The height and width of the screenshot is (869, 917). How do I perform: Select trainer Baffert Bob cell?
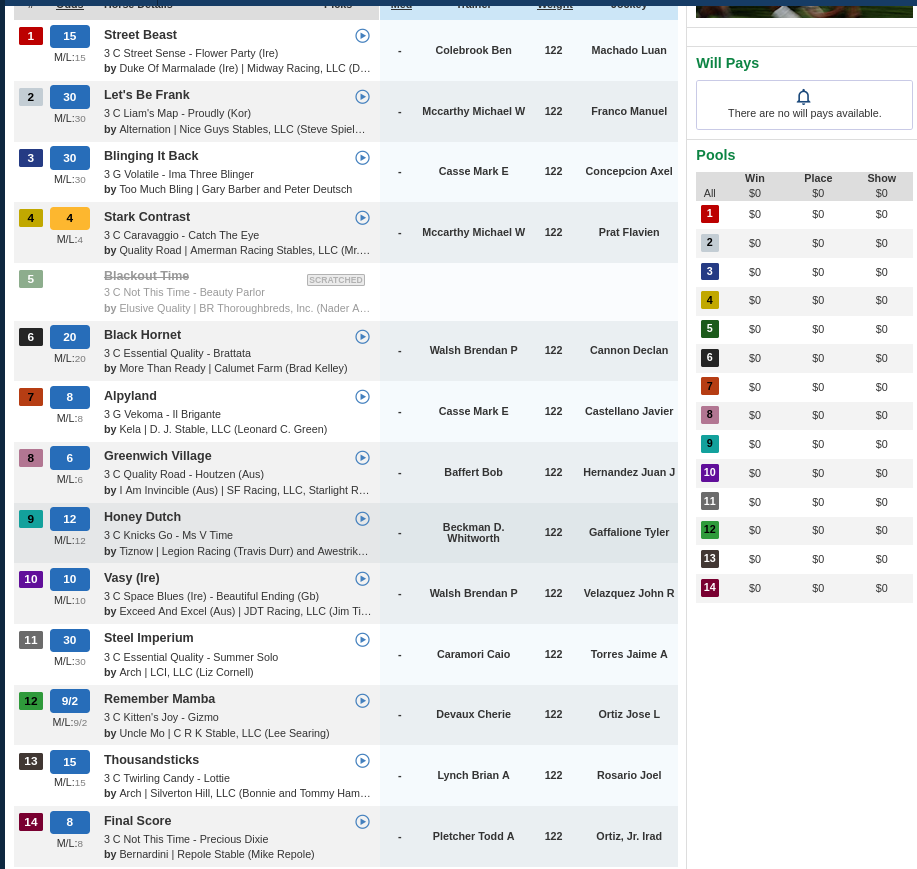[x=473, y=472]
